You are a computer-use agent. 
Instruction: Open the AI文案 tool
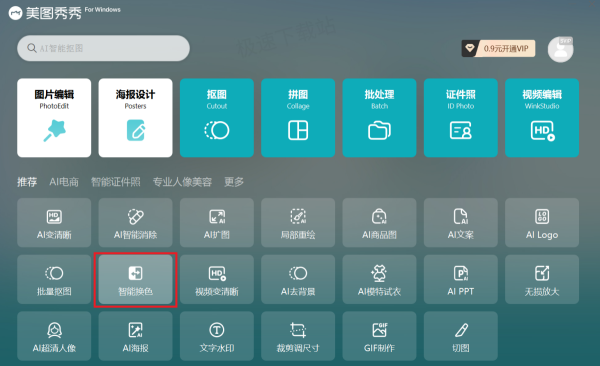461,222
